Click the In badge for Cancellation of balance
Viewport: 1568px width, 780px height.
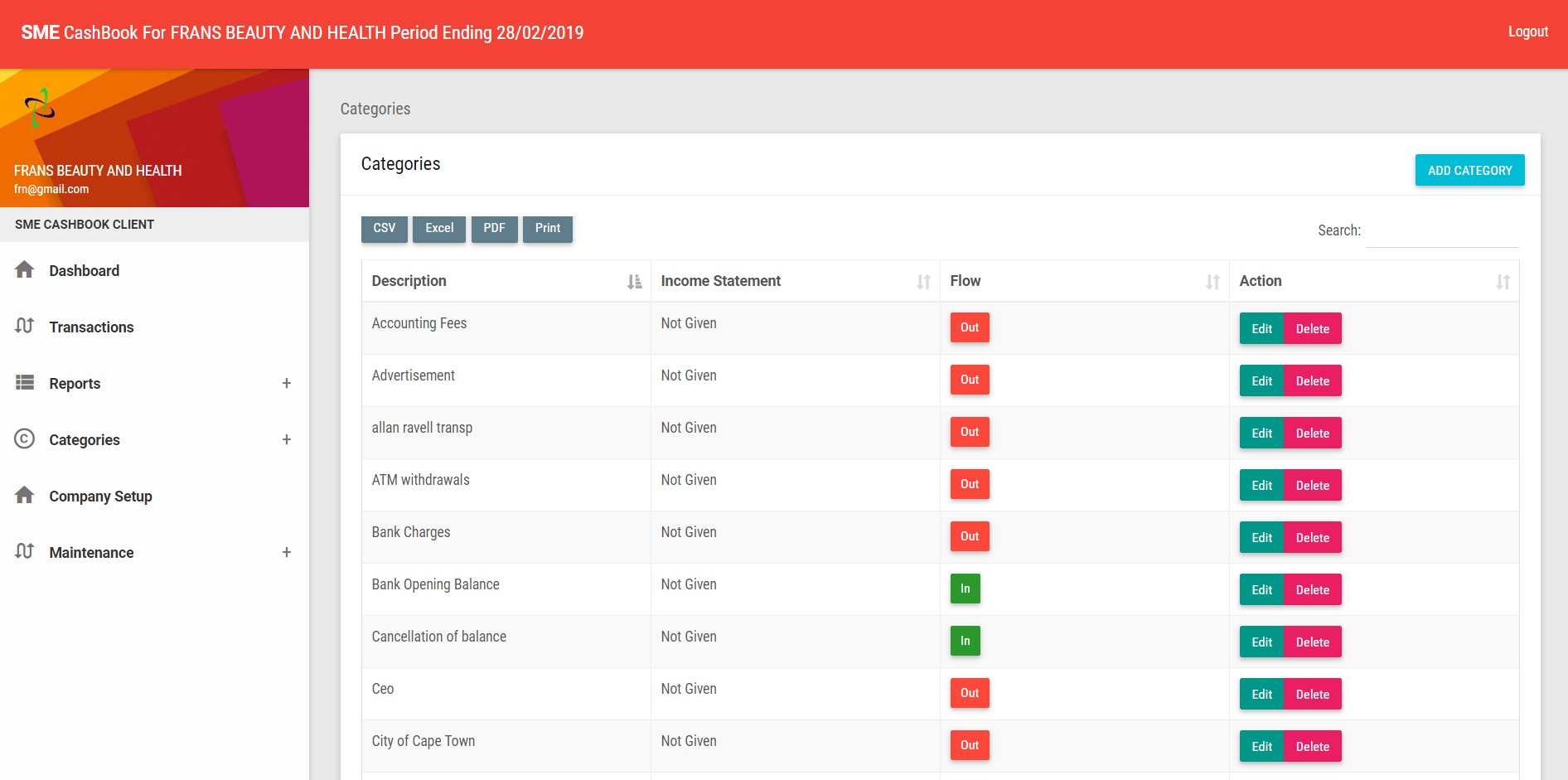click(x=965, y=641)
